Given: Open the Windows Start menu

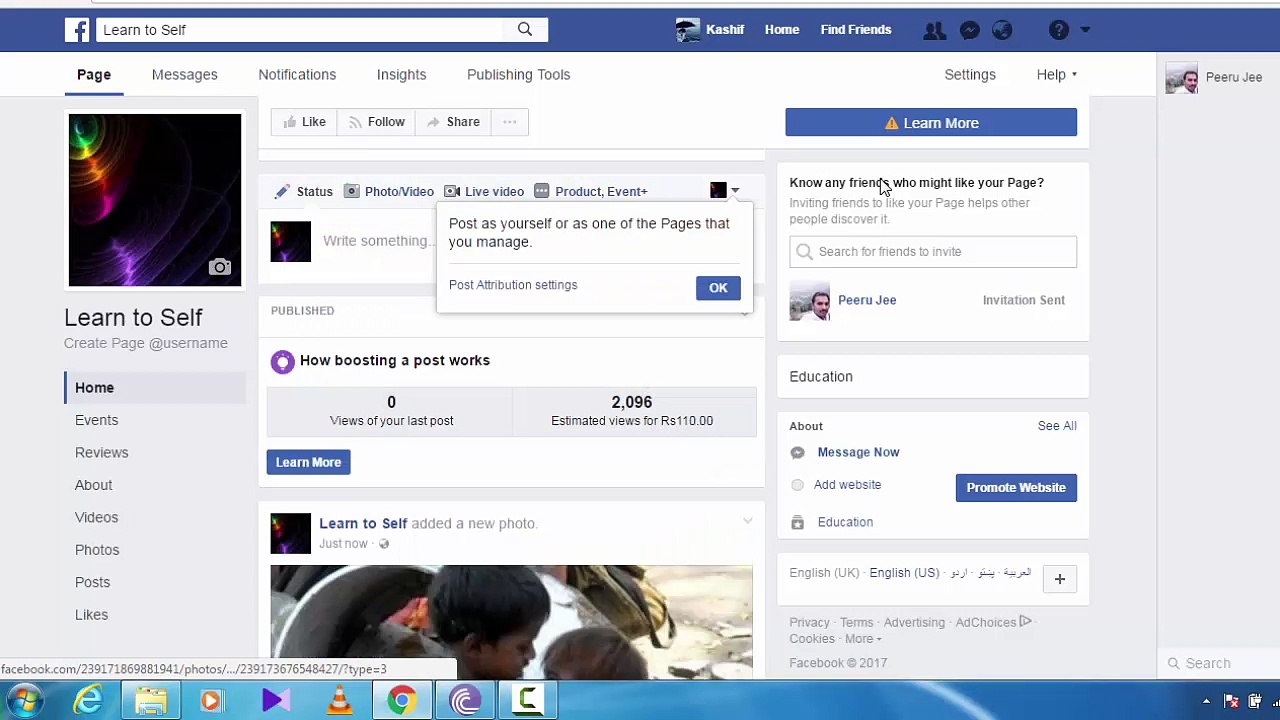Looking at the screenshot, I should coord(26,700).
